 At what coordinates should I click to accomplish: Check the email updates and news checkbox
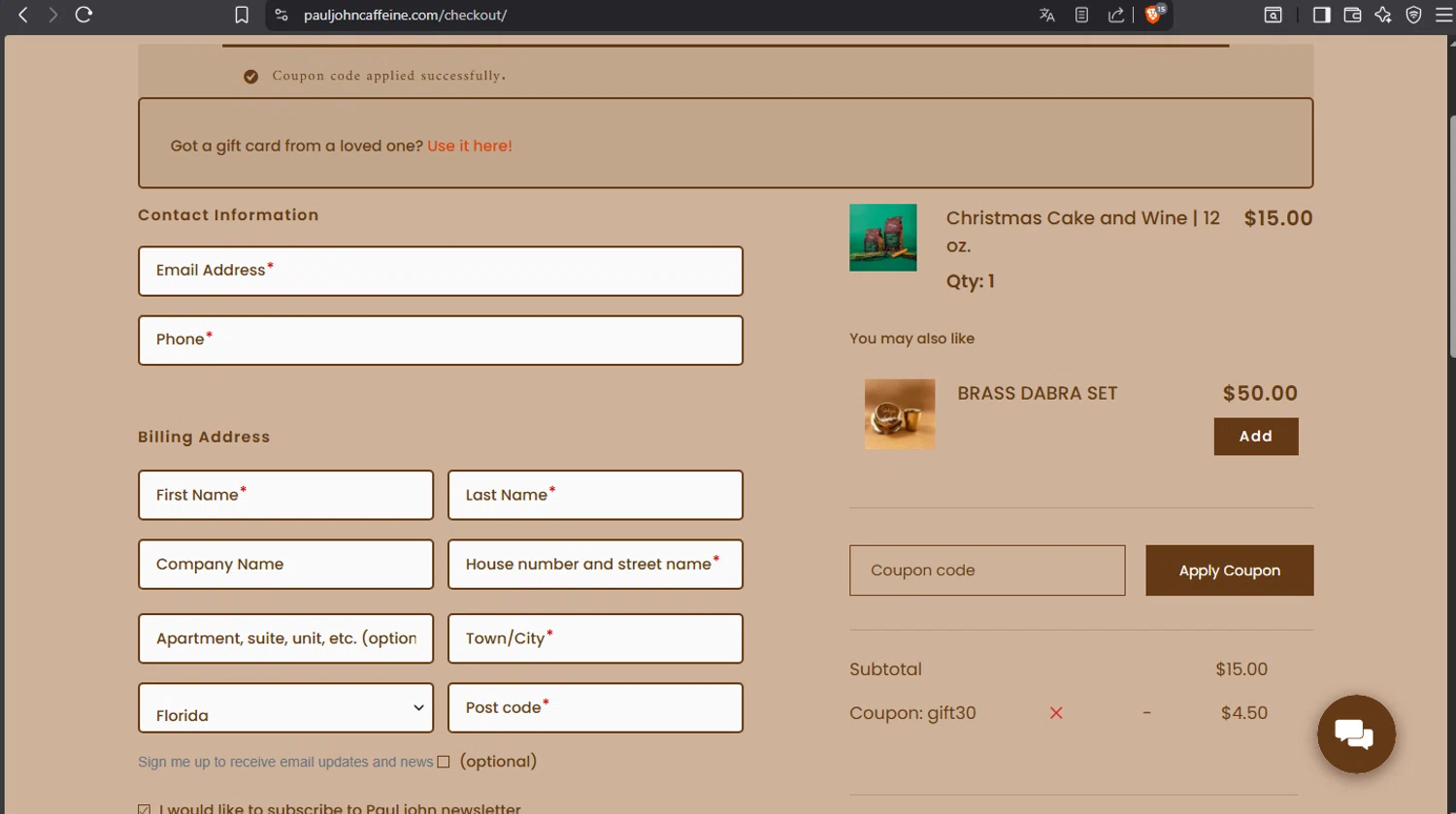444,762
